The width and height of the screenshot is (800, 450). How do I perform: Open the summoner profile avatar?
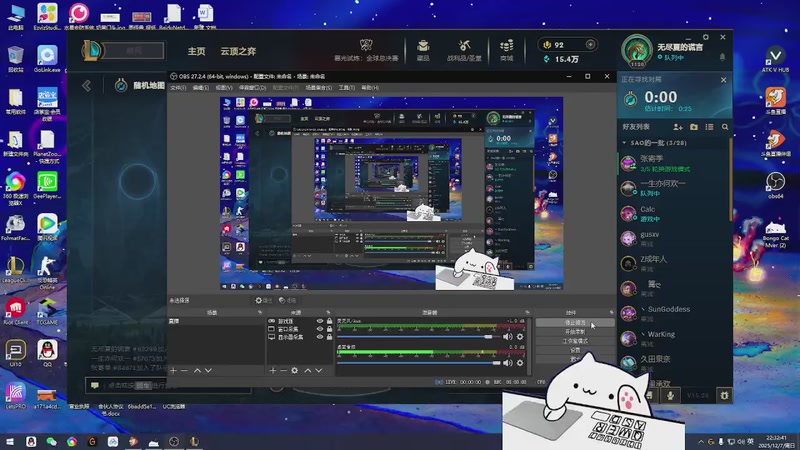[x=637, y=50]
